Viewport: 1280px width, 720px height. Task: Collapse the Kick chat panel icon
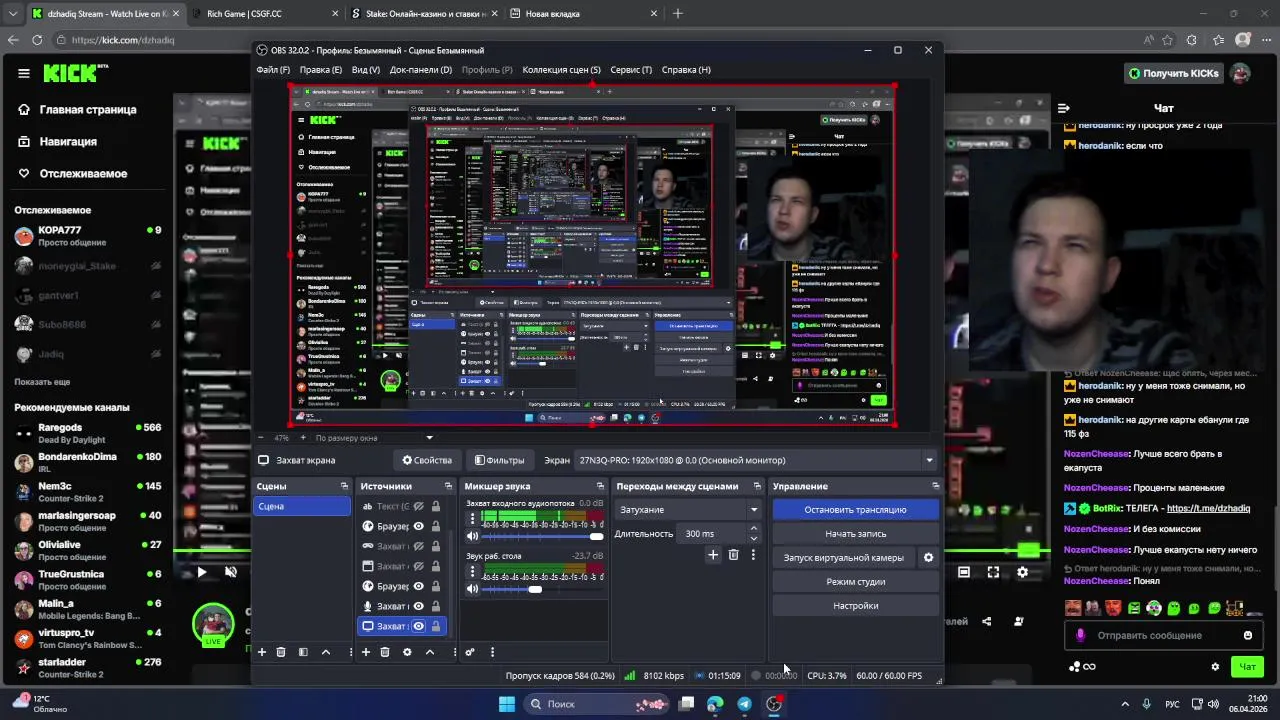pos(1064,108)
